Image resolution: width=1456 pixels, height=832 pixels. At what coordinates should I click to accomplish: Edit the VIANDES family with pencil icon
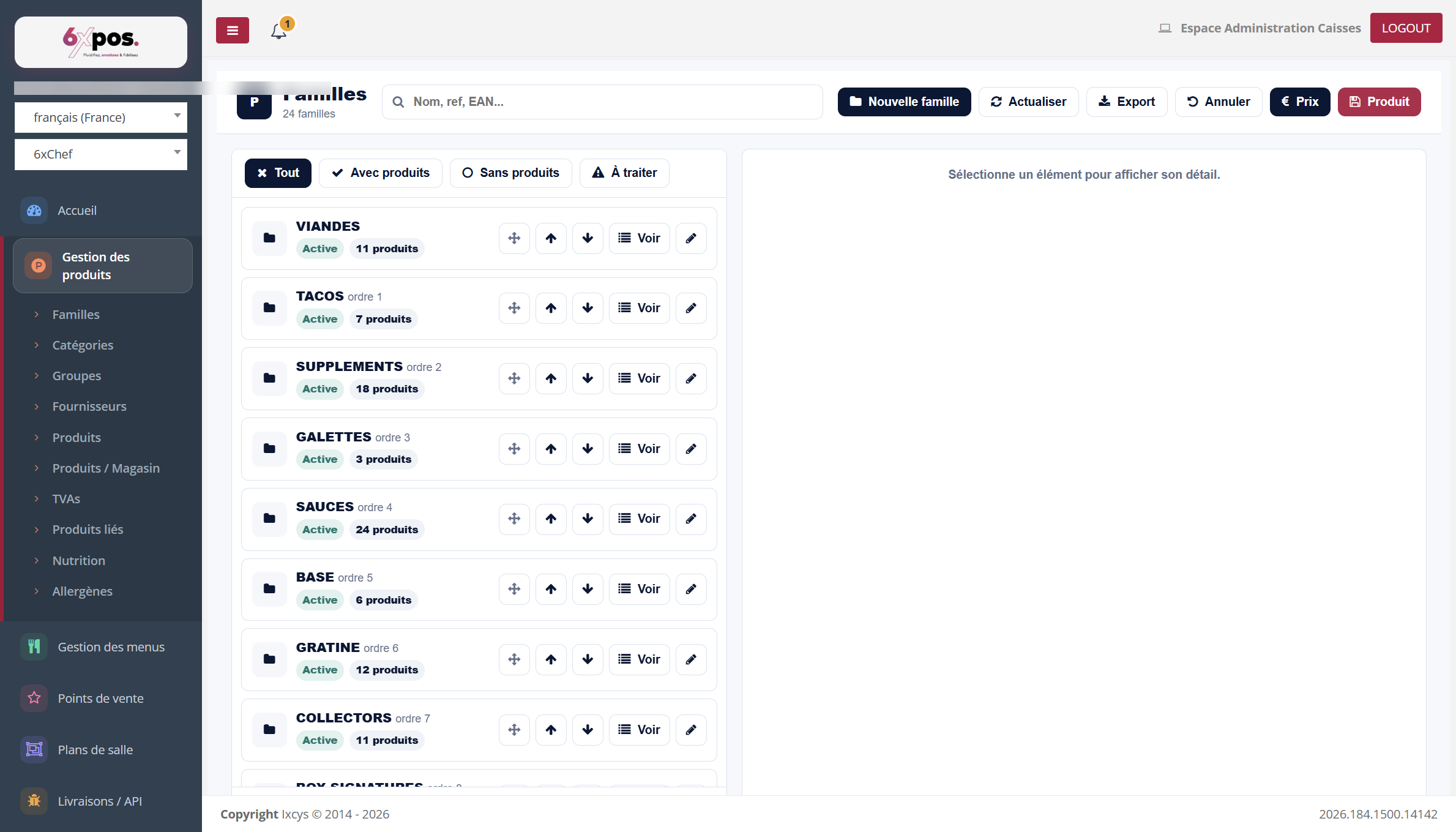click(x=691, y=238)
